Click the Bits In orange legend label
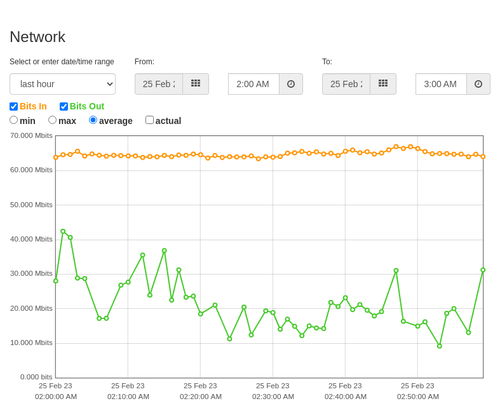Viewport: 500px width, 403px height. [x=33, y=106]
